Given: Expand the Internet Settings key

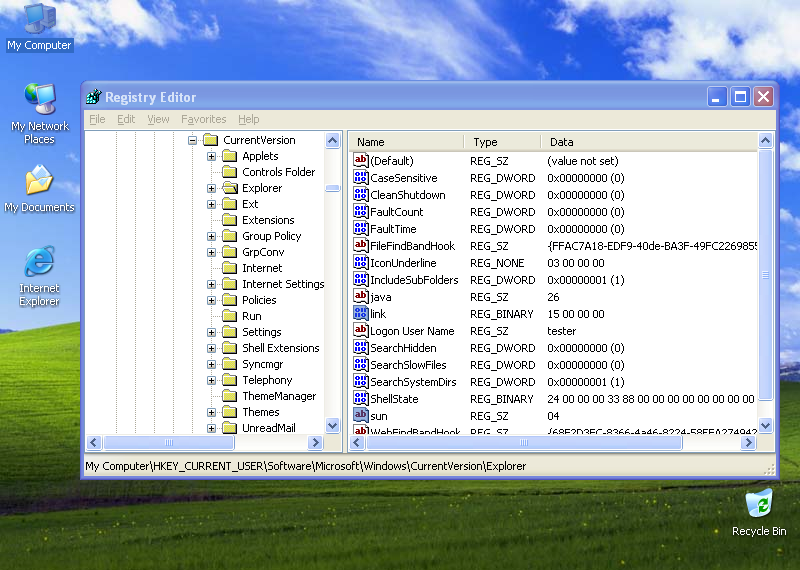Looking at the screenshot, I should [211, 284].
